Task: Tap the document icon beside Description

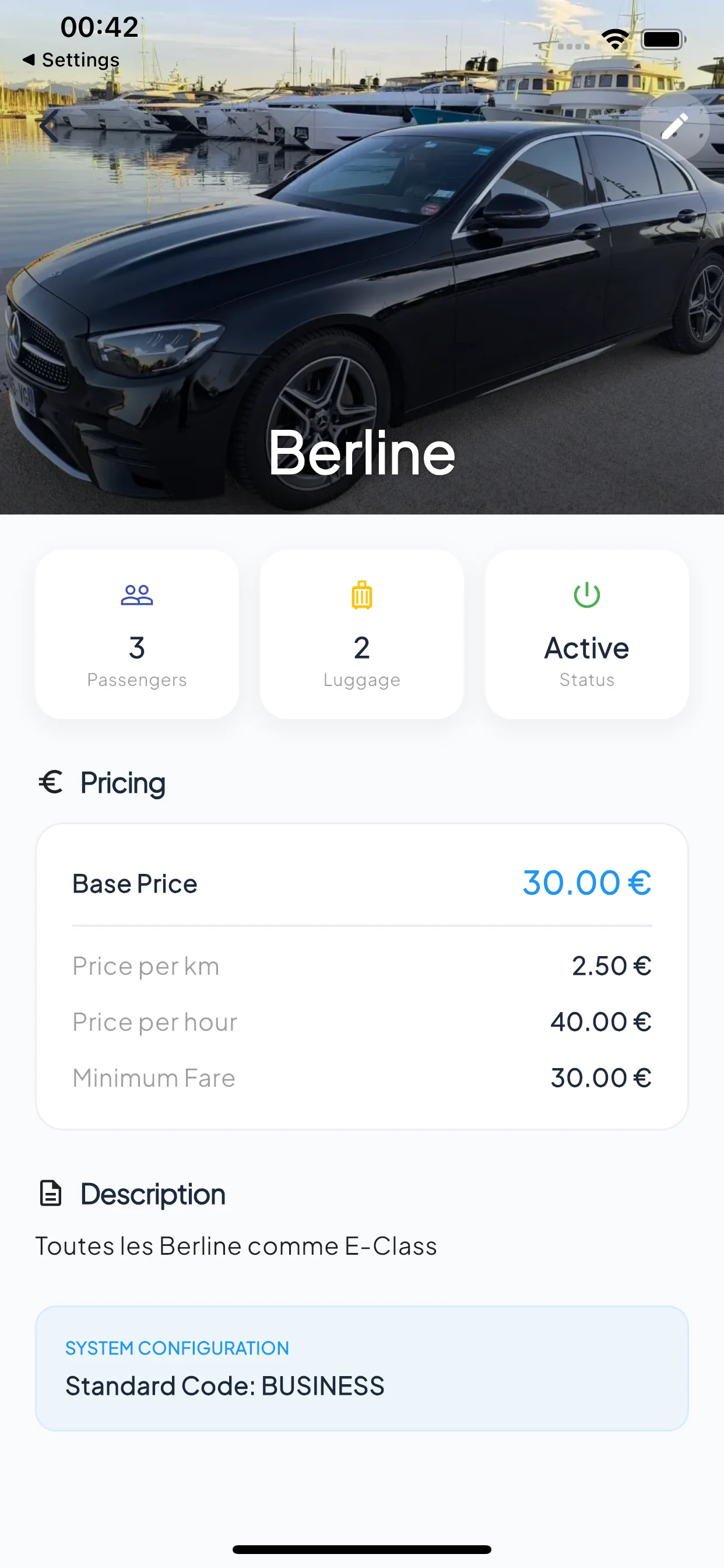Action: tap(51, 1193)
